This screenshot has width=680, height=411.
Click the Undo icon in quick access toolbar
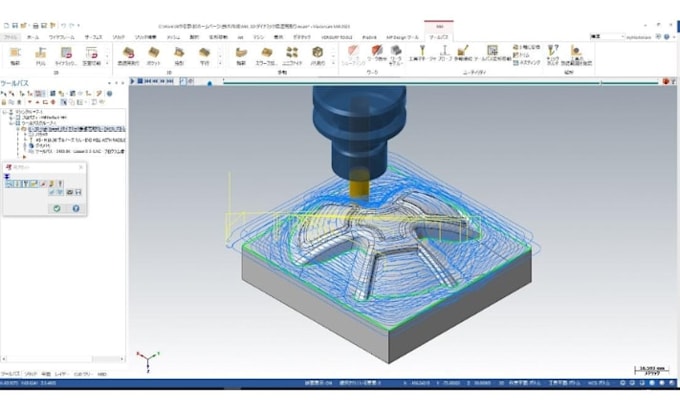pos(64,26)
